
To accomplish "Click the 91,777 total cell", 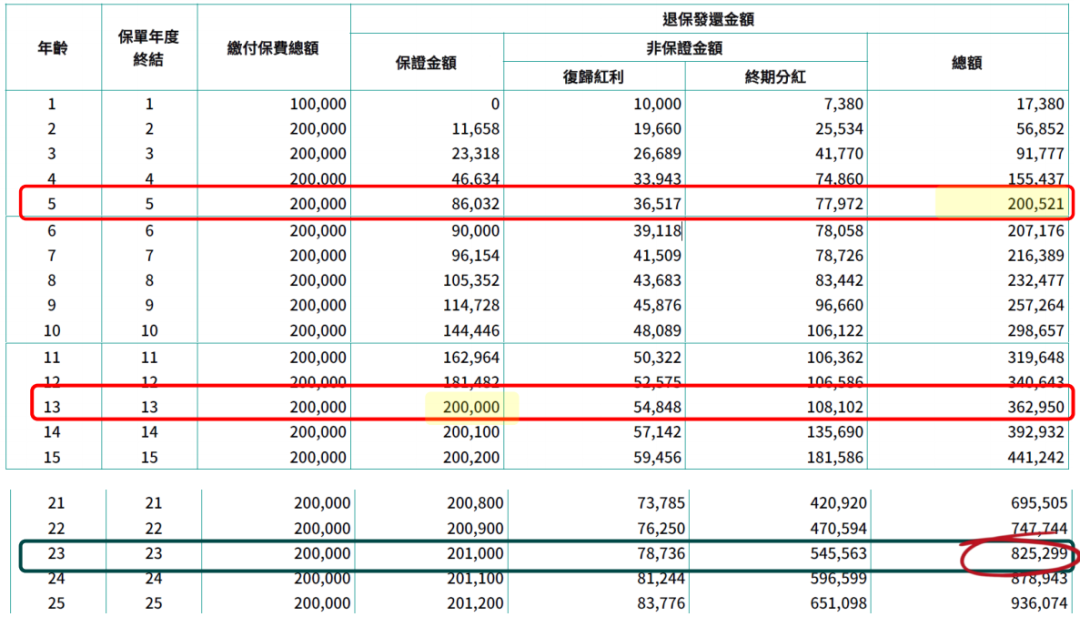I will tap(1040, 154).
